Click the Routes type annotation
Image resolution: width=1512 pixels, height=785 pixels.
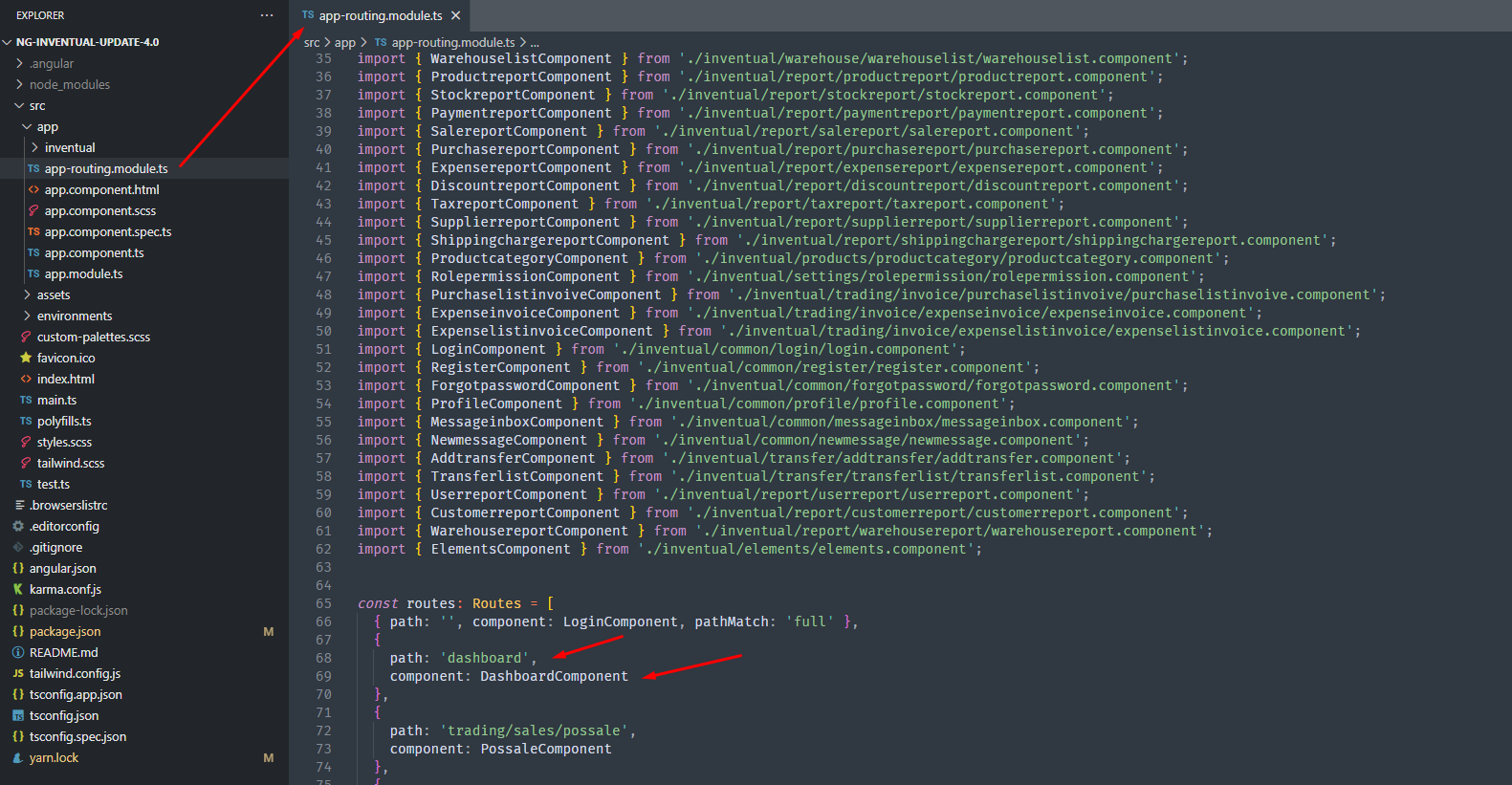[x=496, y=603]
